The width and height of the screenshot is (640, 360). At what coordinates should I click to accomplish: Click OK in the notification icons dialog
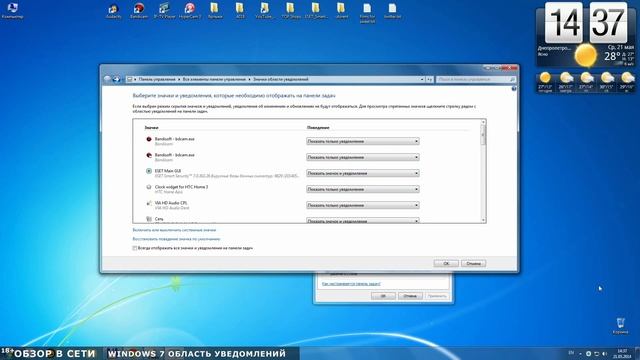point(446,264)
